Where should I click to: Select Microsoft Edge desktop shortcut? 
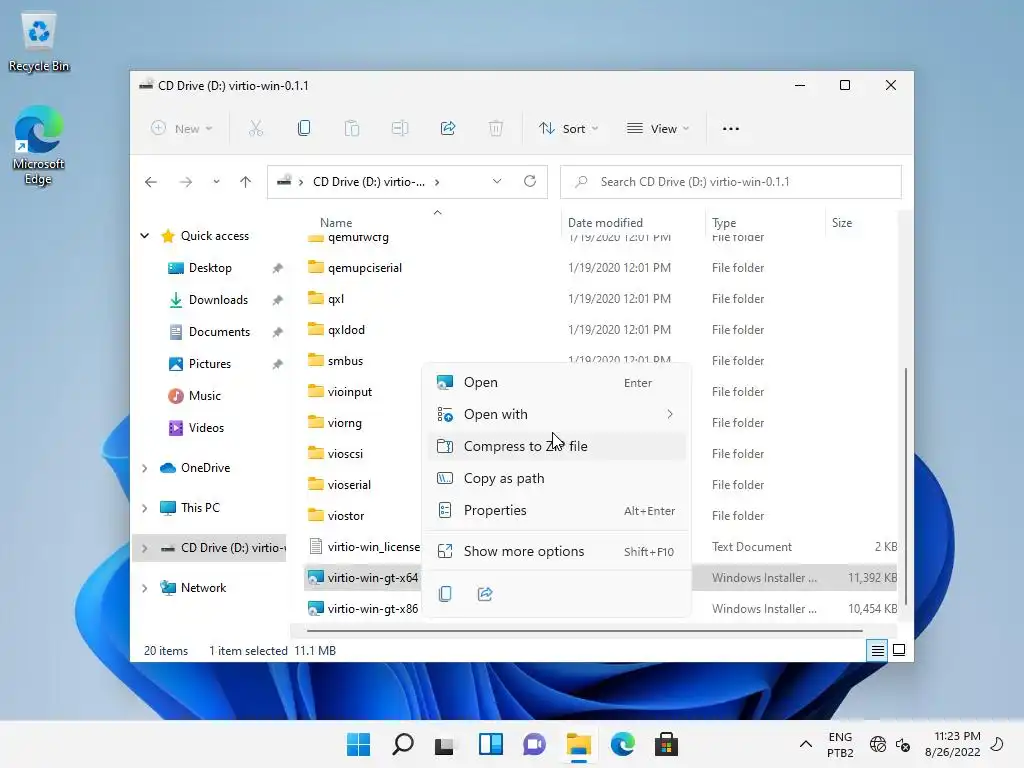click(39, 146)
